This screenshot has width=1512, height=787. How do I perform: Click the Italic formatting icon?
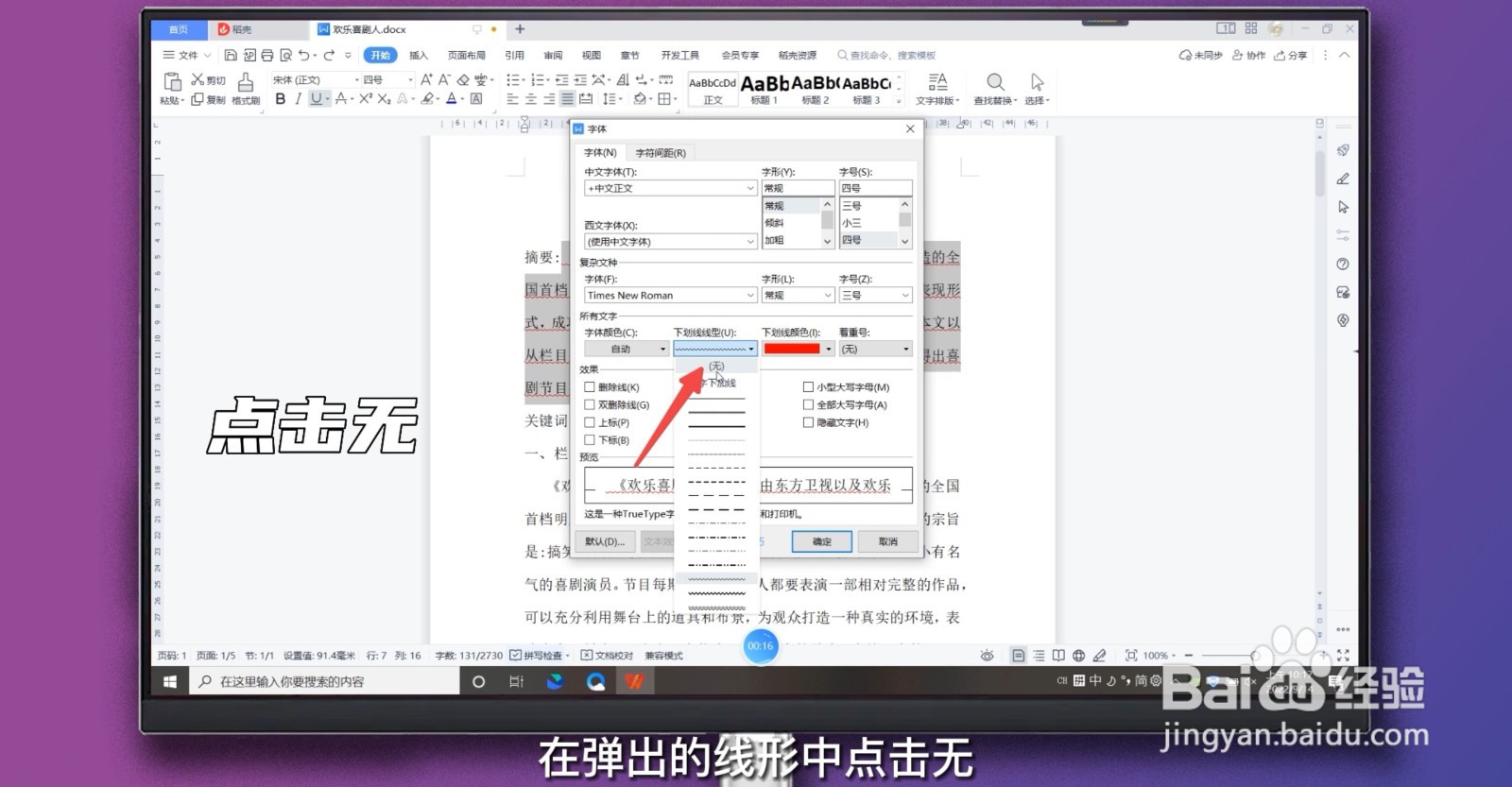(x=298, y=98)
